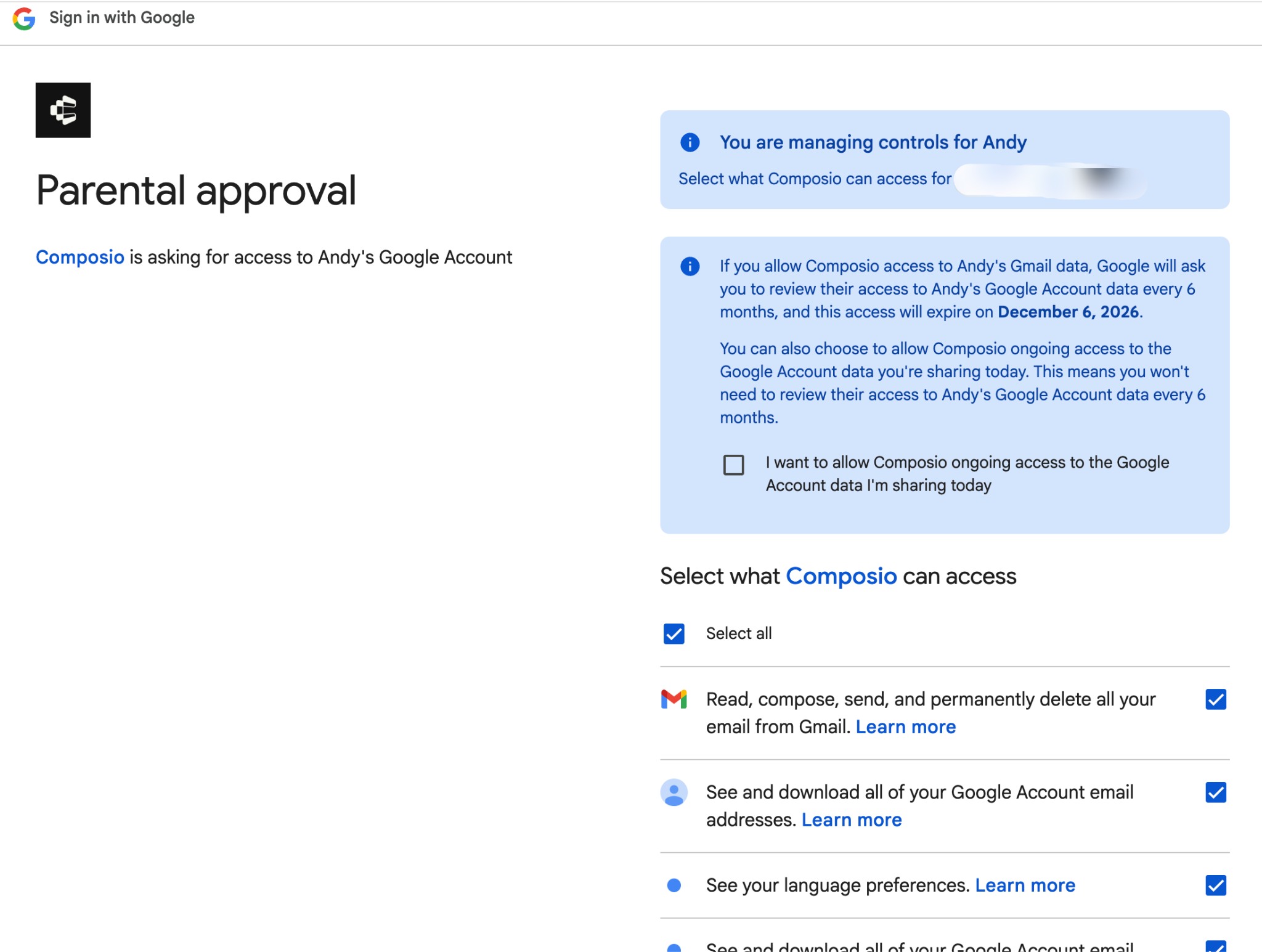Click the blurred account email field
1262x952 pixels.
tap(1051, 180)
